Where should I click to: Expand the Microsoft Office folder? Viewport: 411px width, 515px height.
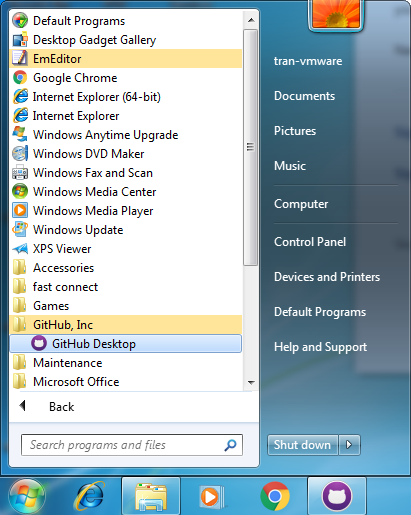pos(126,382)
